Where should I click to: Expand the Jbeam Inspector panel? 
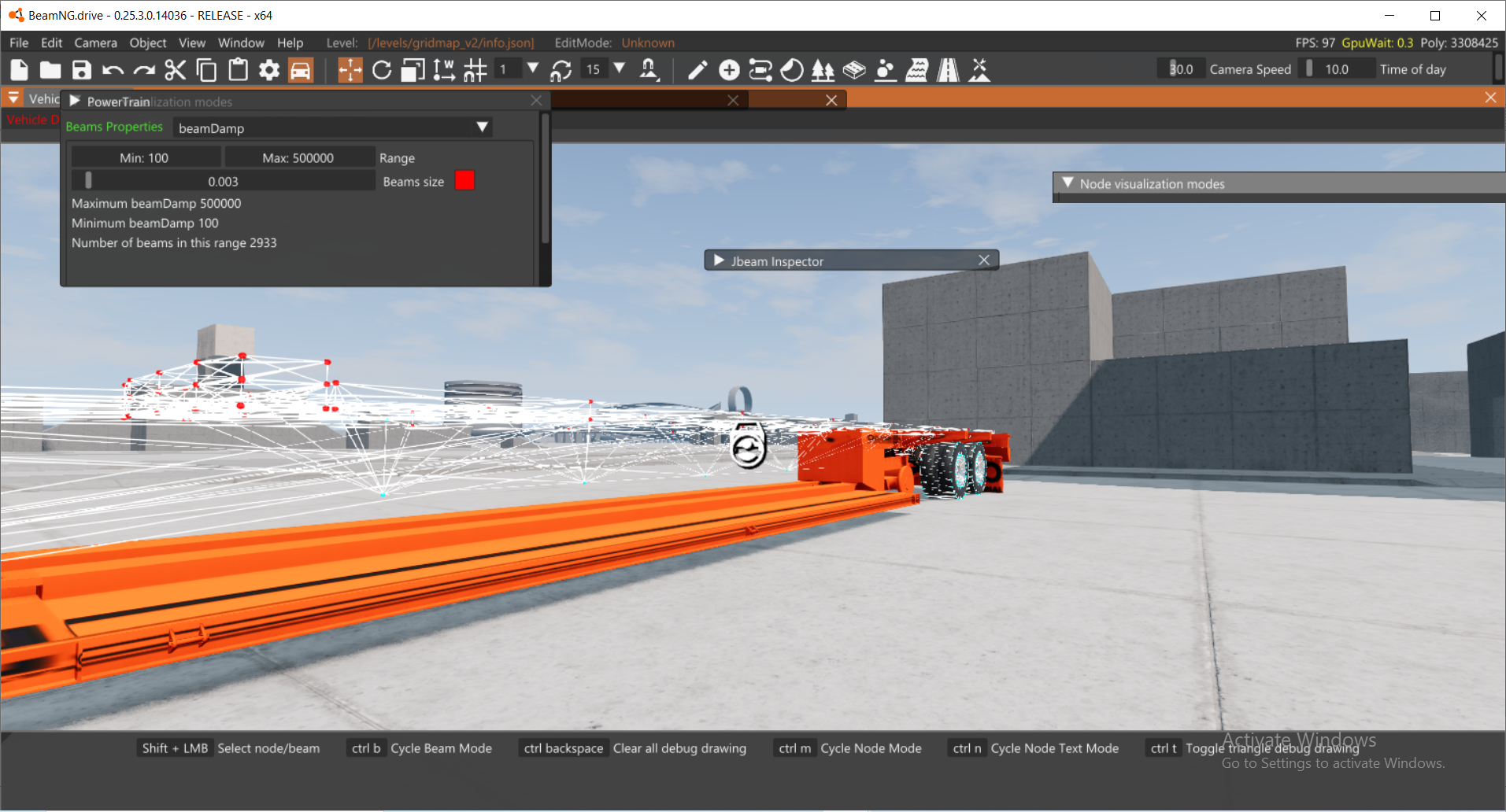pyautogui.click(x=718, y=260)
